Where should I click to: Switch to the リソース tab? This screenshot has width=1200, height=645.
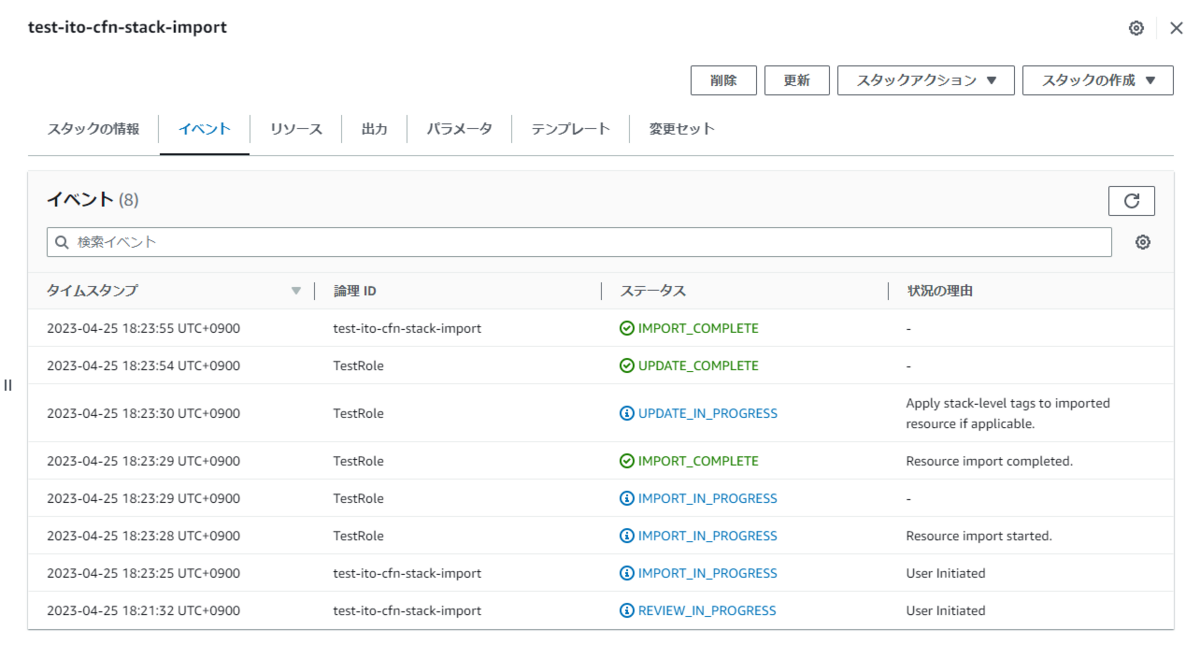tap(294, 128)
